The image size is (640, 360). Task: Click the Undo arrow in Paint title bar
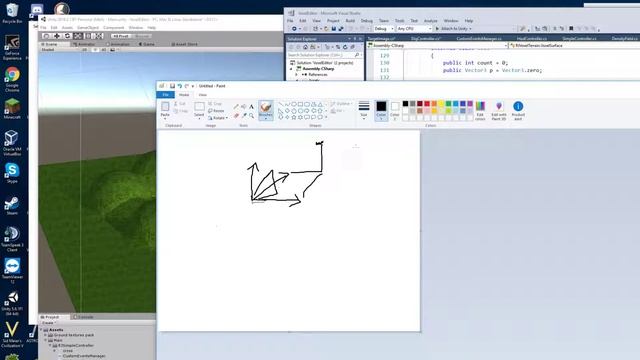(180, 86)
